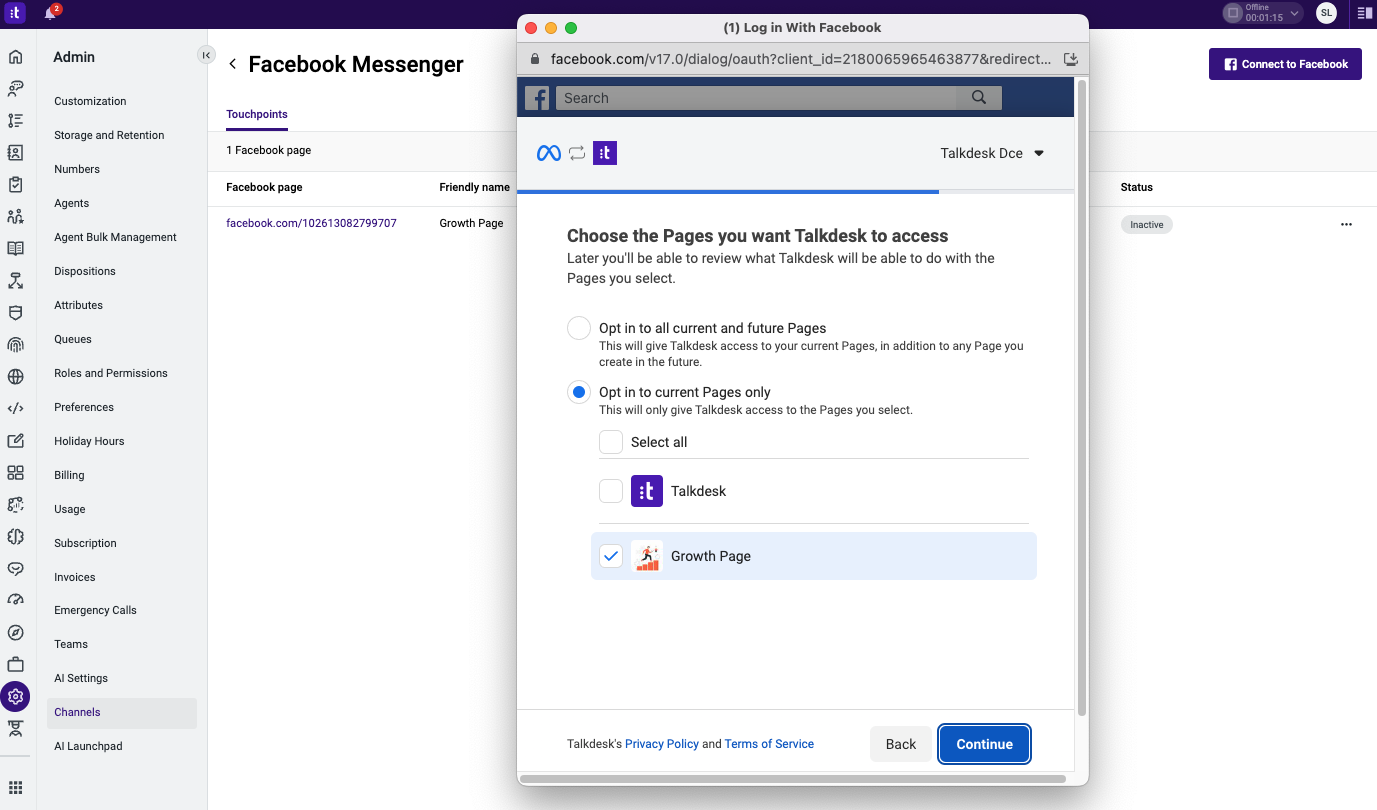This screenshot has width=1377, height=810.
Task: Select 'Opt in to all current and future Pages'
Action: tap(579, 328)
